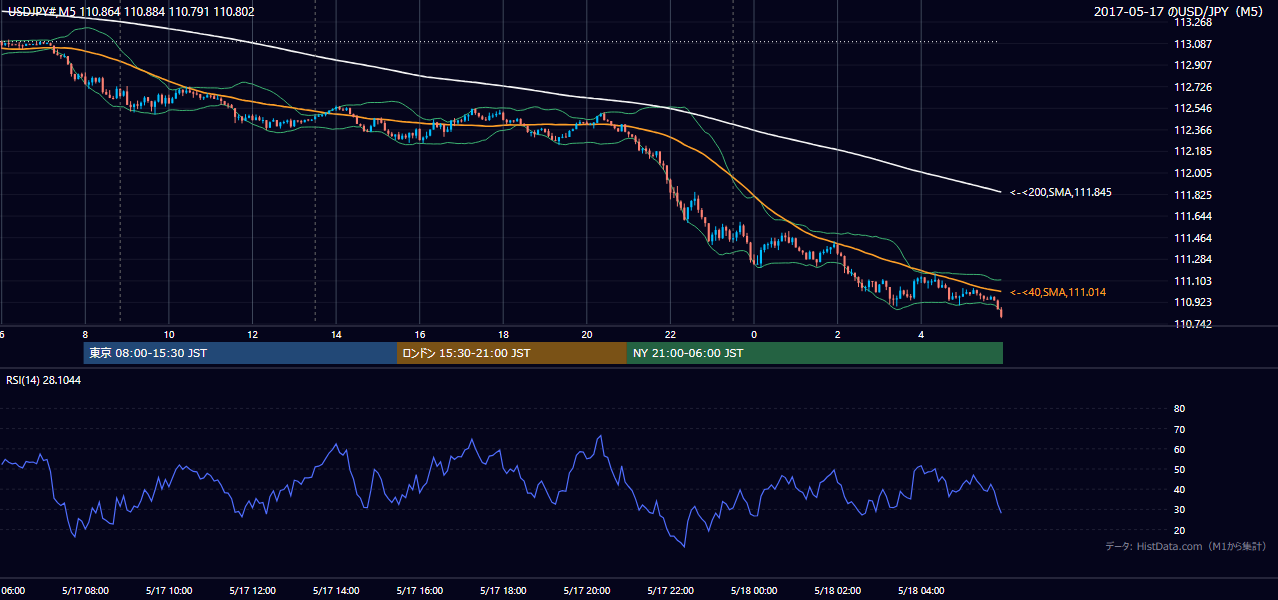Click price axis value 112.726

(1192, 87)
